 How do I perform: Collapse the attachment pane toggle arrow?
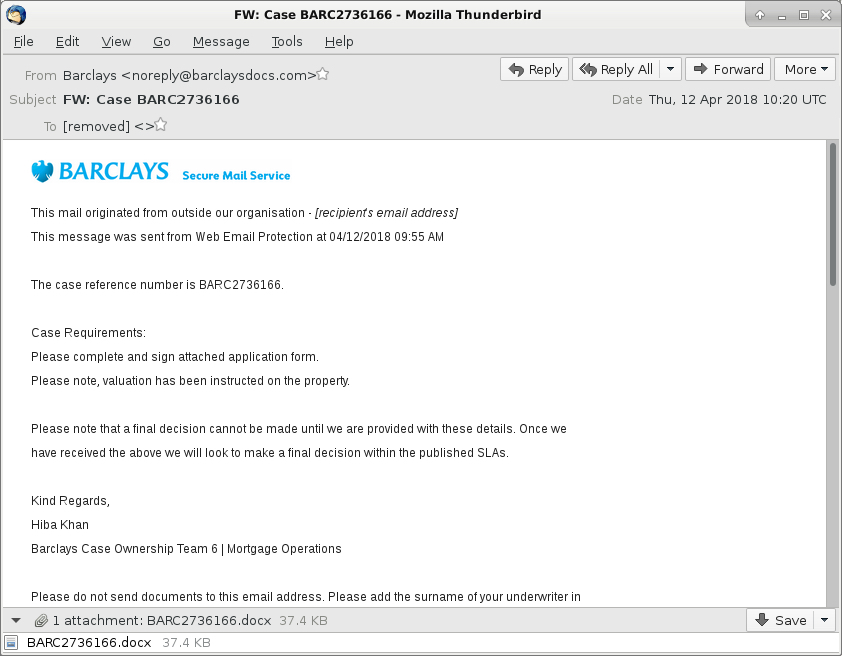click(x=16, y=621)
